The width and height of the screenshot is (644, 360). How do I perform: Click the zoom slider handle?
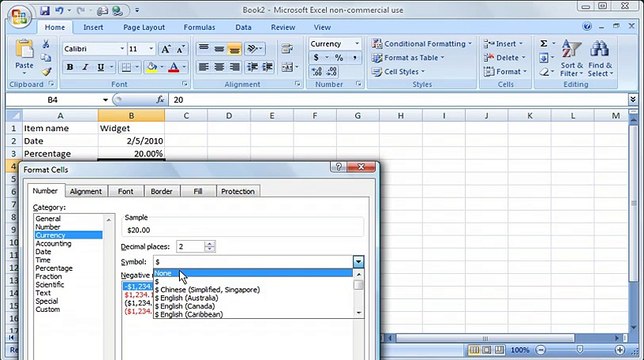coord(580,350)
